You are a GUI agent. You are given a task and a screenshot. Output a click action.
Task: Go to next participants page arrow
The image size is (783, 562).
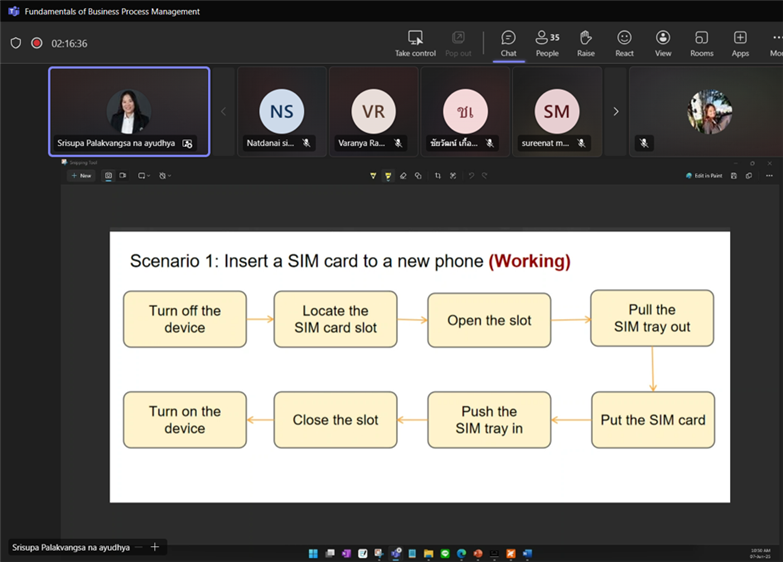pos(616,112)
